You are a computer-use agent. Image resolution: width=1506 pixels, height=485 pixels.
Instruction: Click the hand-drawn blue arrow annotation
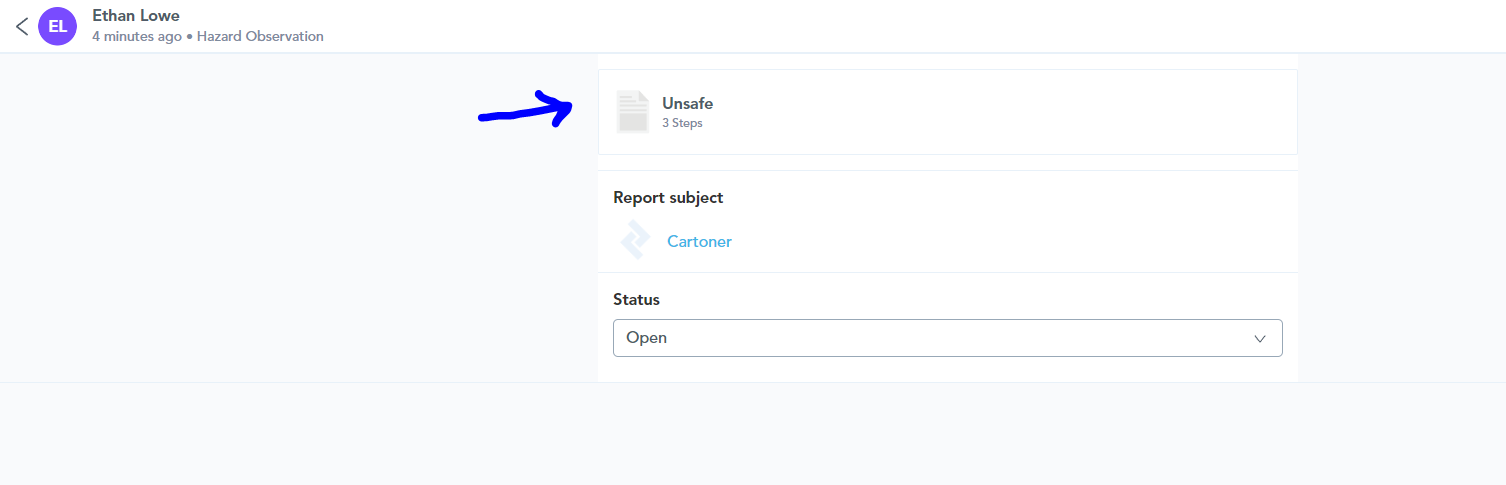525,108
